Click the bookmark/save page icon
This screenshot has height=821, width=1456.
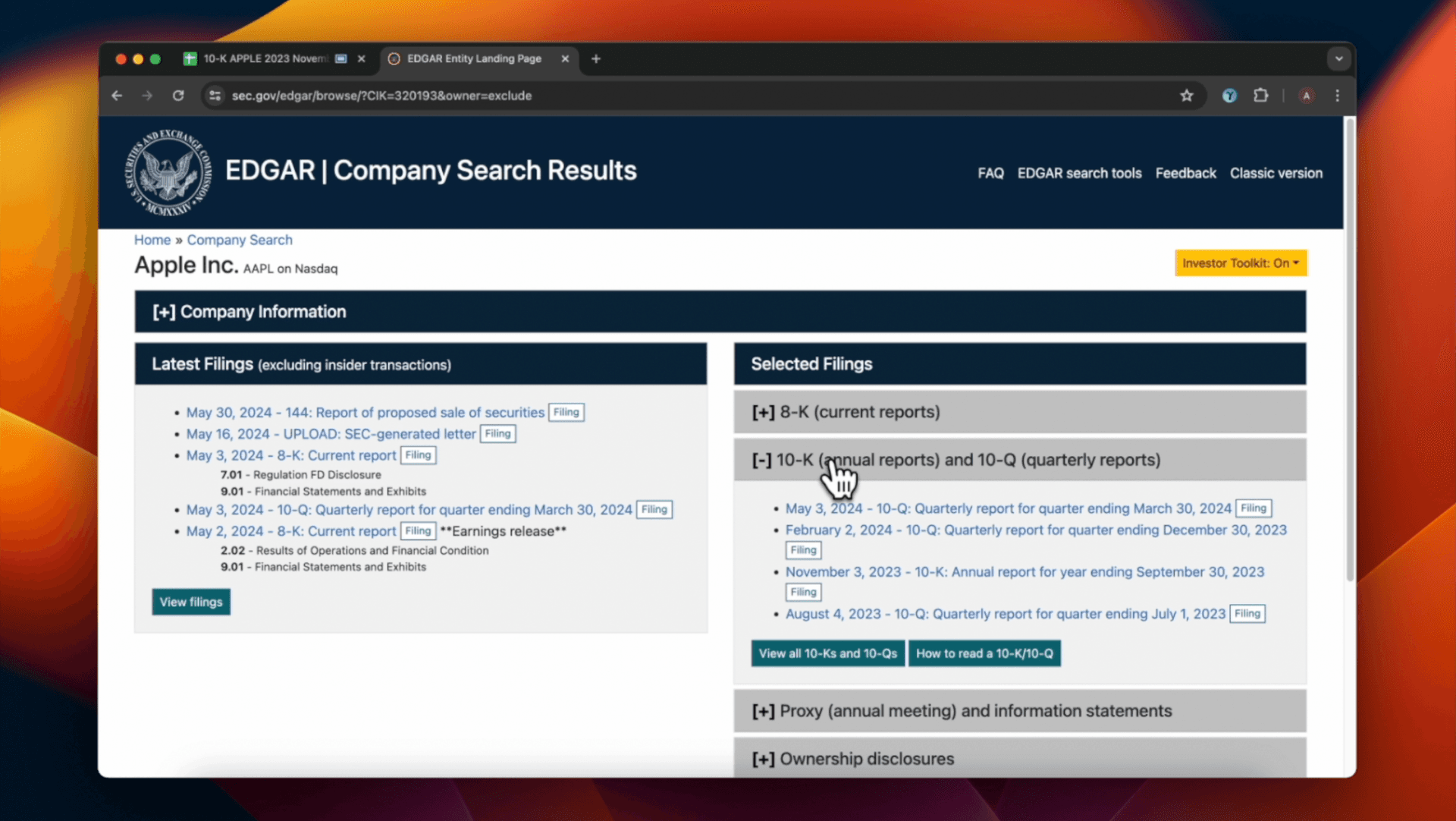(x=1187, y=95)
